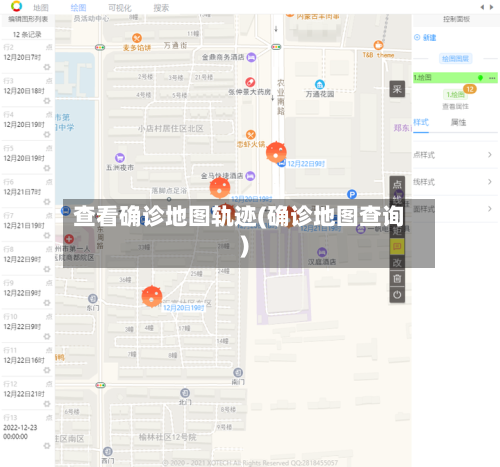Open gear settings for row 行6
The width and height of the screenshot is (500, 467).
pyautogui.click(x=47, y=202)
